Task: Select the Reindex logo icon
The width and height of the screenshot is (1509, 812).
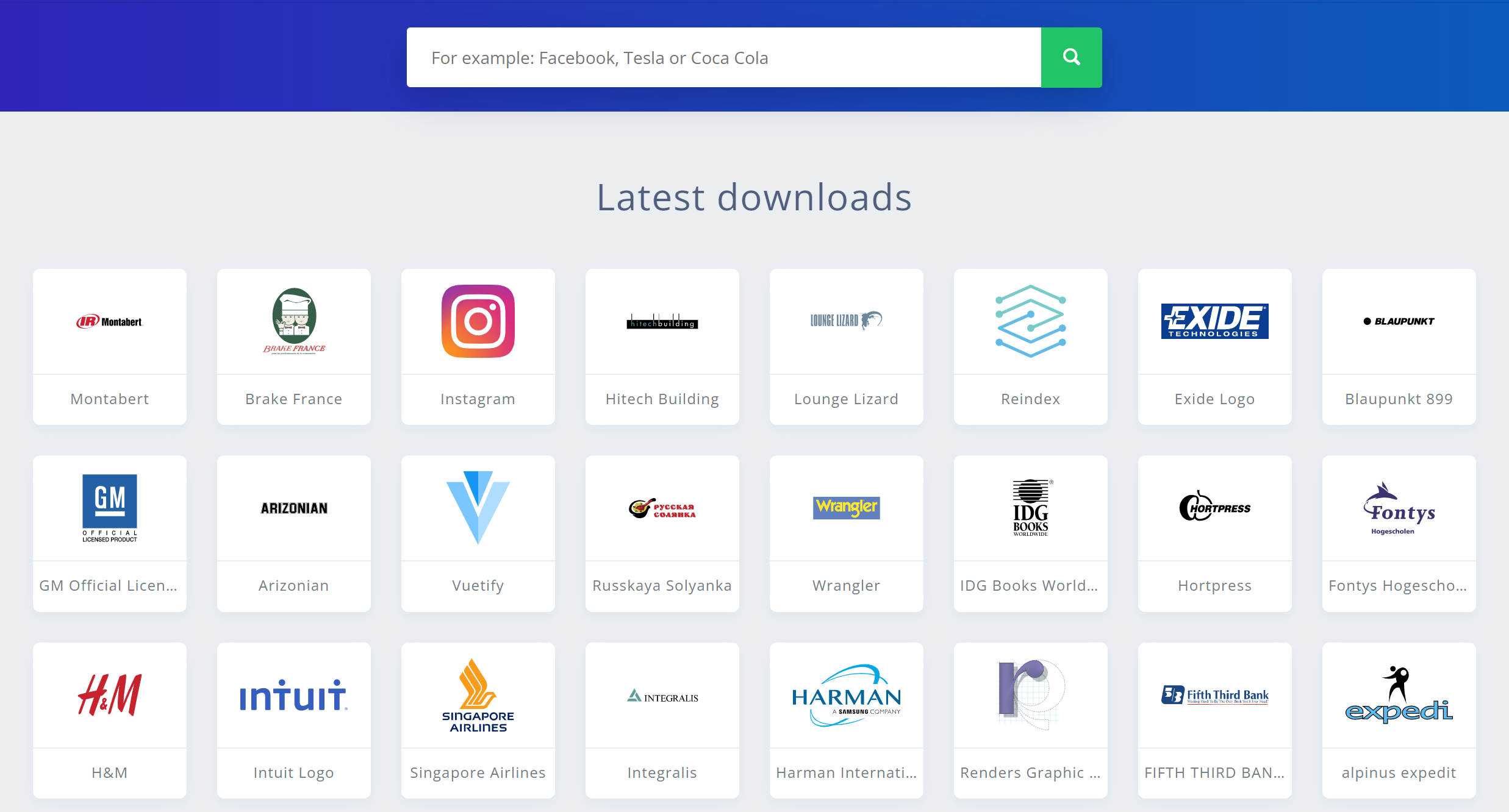Action: pyautogui.click(x=1030, y=321)
